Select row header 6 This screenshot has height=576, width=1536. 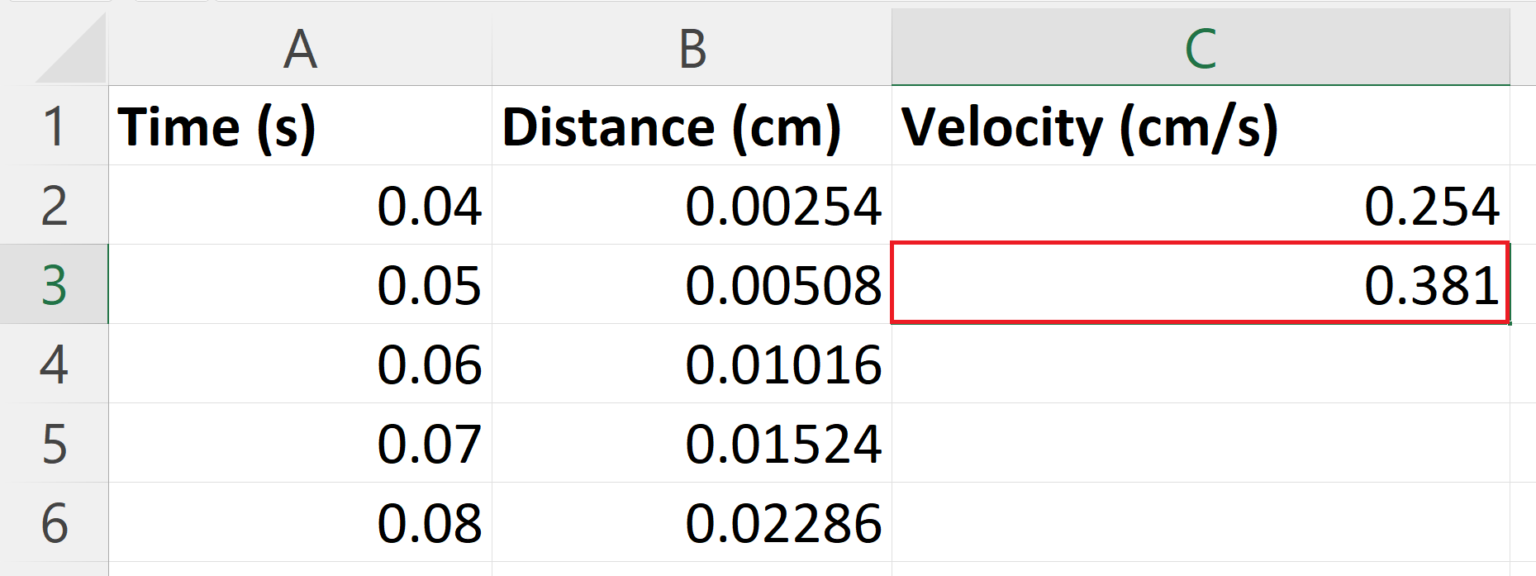[55, 522]
